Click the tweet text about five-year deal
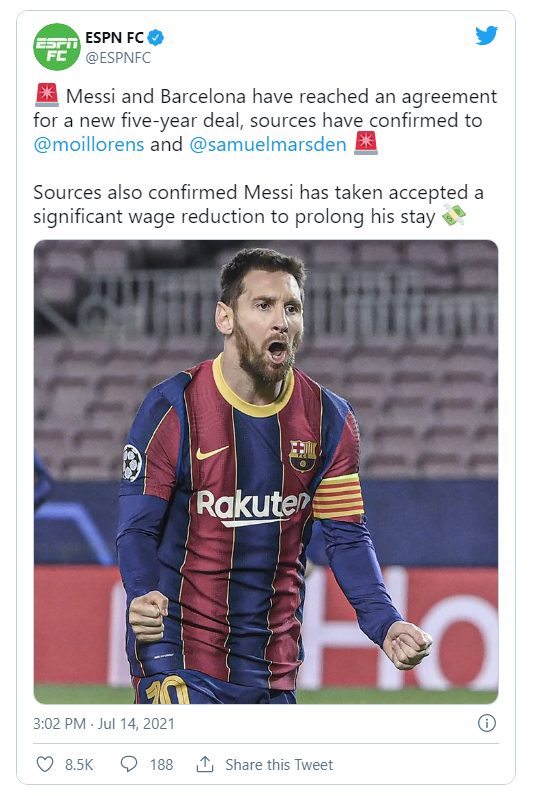This screenshot has height=796, width=535. pos(265,120)
